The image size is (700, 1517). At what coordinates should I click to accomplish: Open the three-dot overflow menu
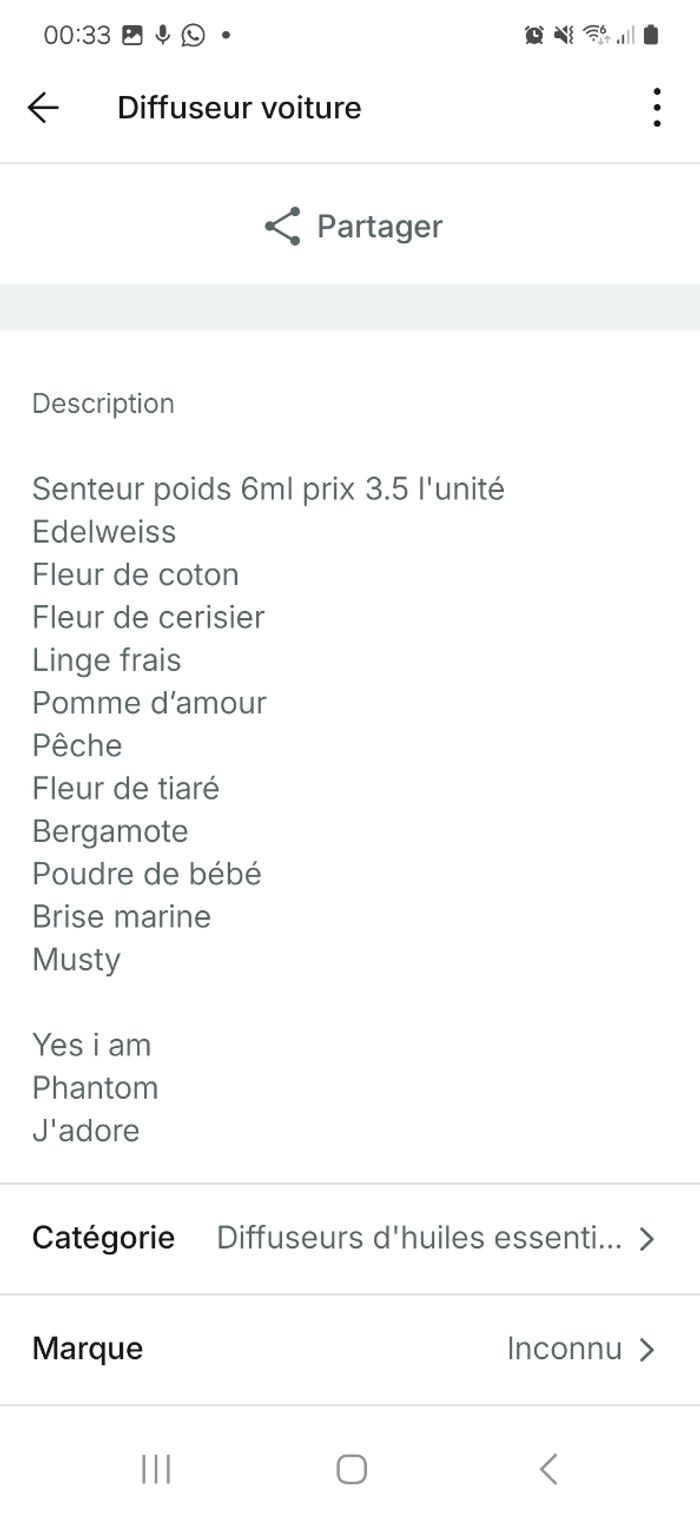click(x=656, y=107)
